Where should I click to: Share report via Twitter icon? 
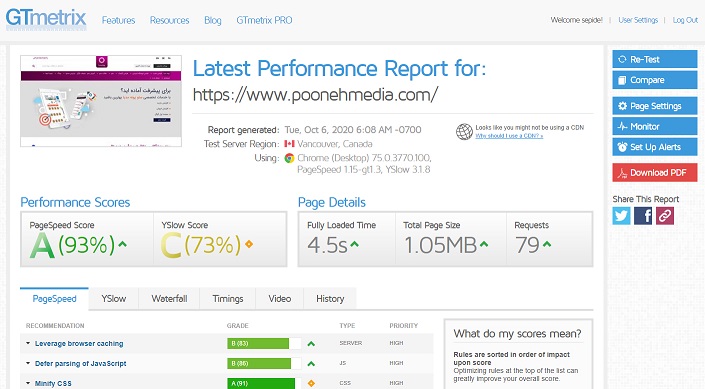[x=621, y=216]
